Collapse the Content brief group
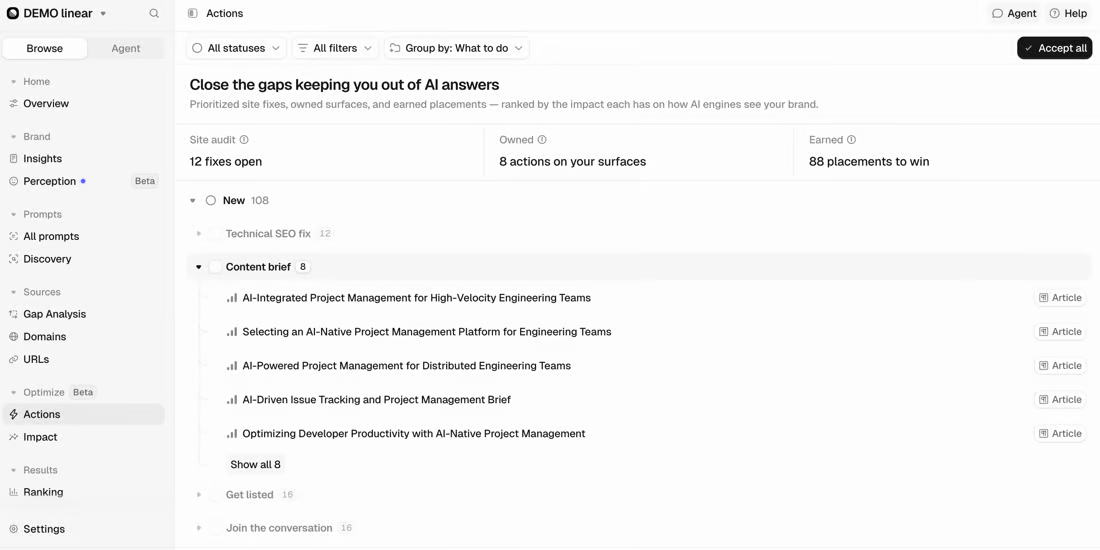 pos(199,267)
